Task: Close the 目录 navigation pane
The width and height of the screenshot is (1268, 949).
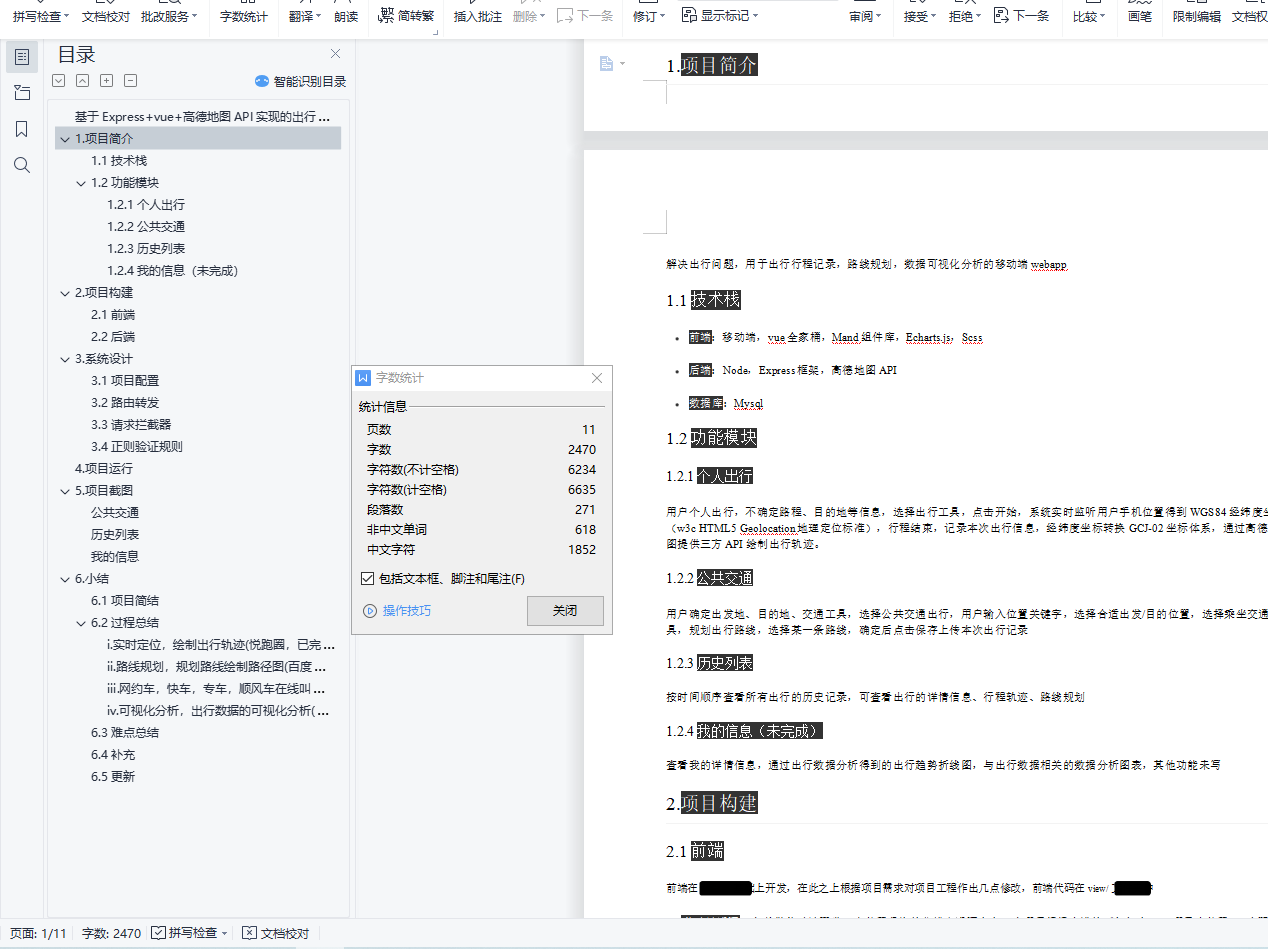Action: coord(335,54)
